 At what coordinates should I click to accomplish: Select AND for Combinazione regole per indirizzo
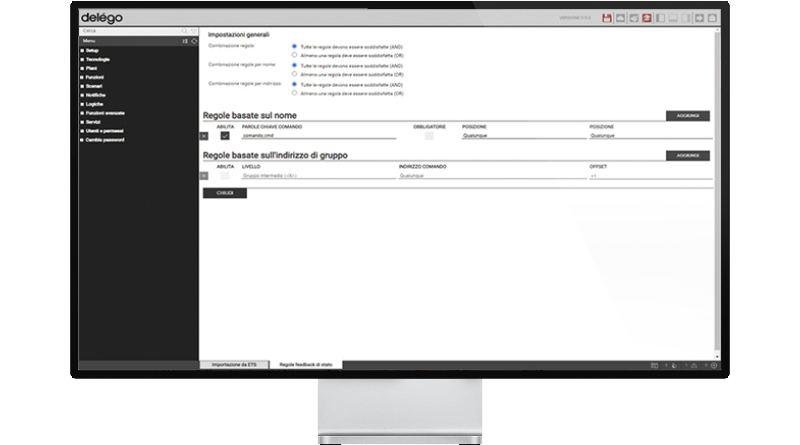294,84
